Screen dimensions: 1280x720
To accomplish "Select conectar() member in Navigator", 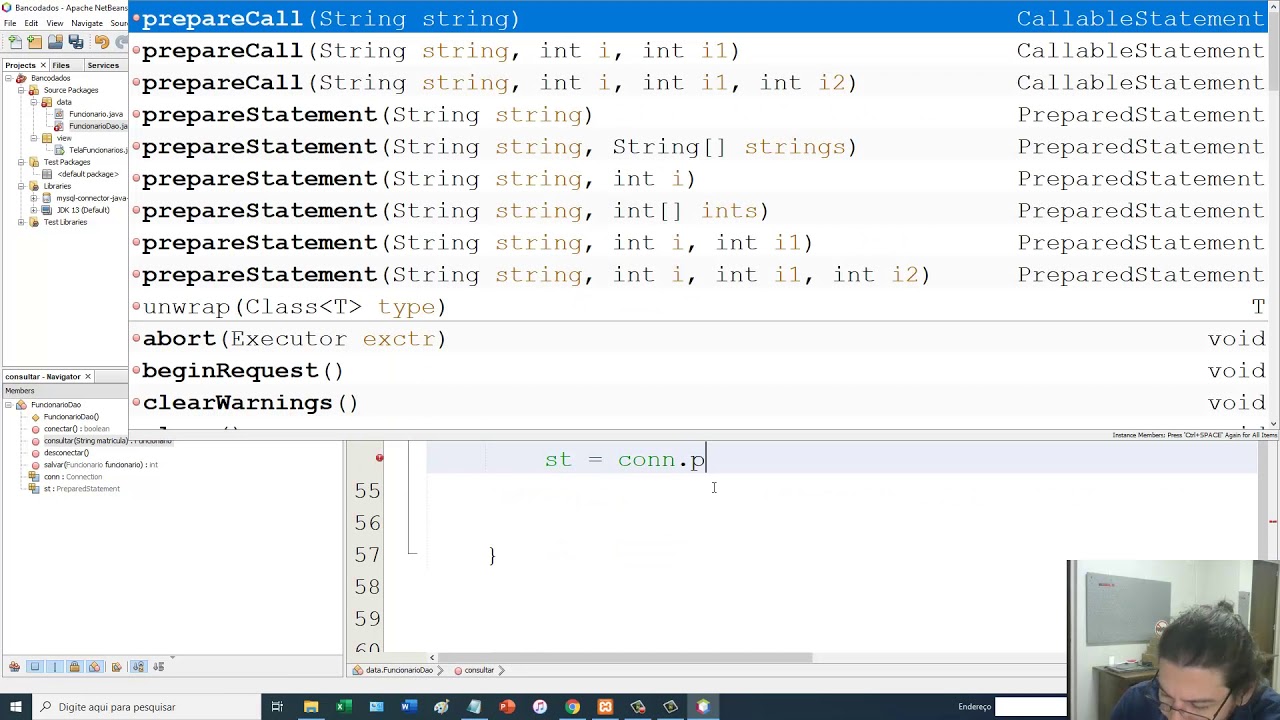I will [76, 429].
